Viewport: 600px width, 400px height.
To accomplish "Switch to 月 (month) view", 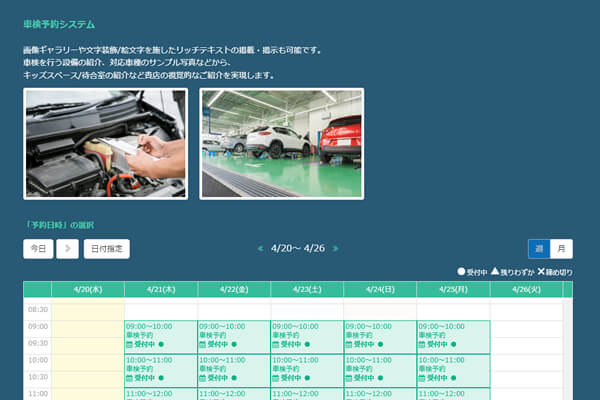I will pos(561,249).
